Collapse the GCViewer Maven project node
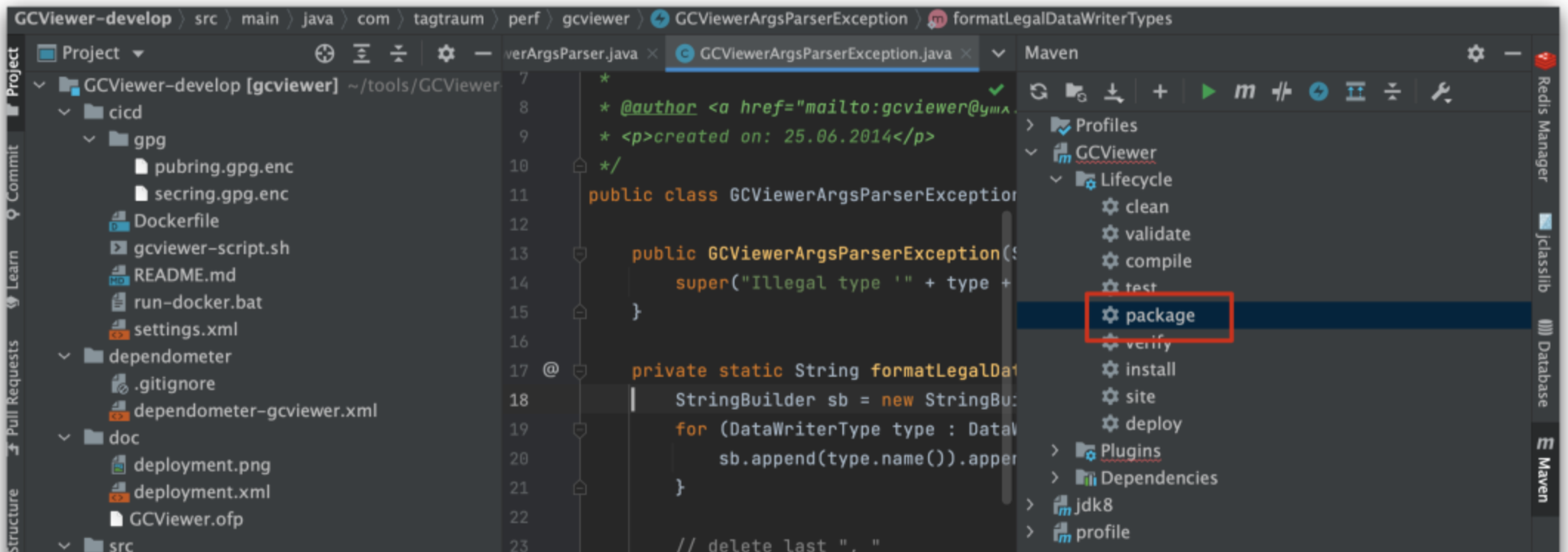 1031,152
